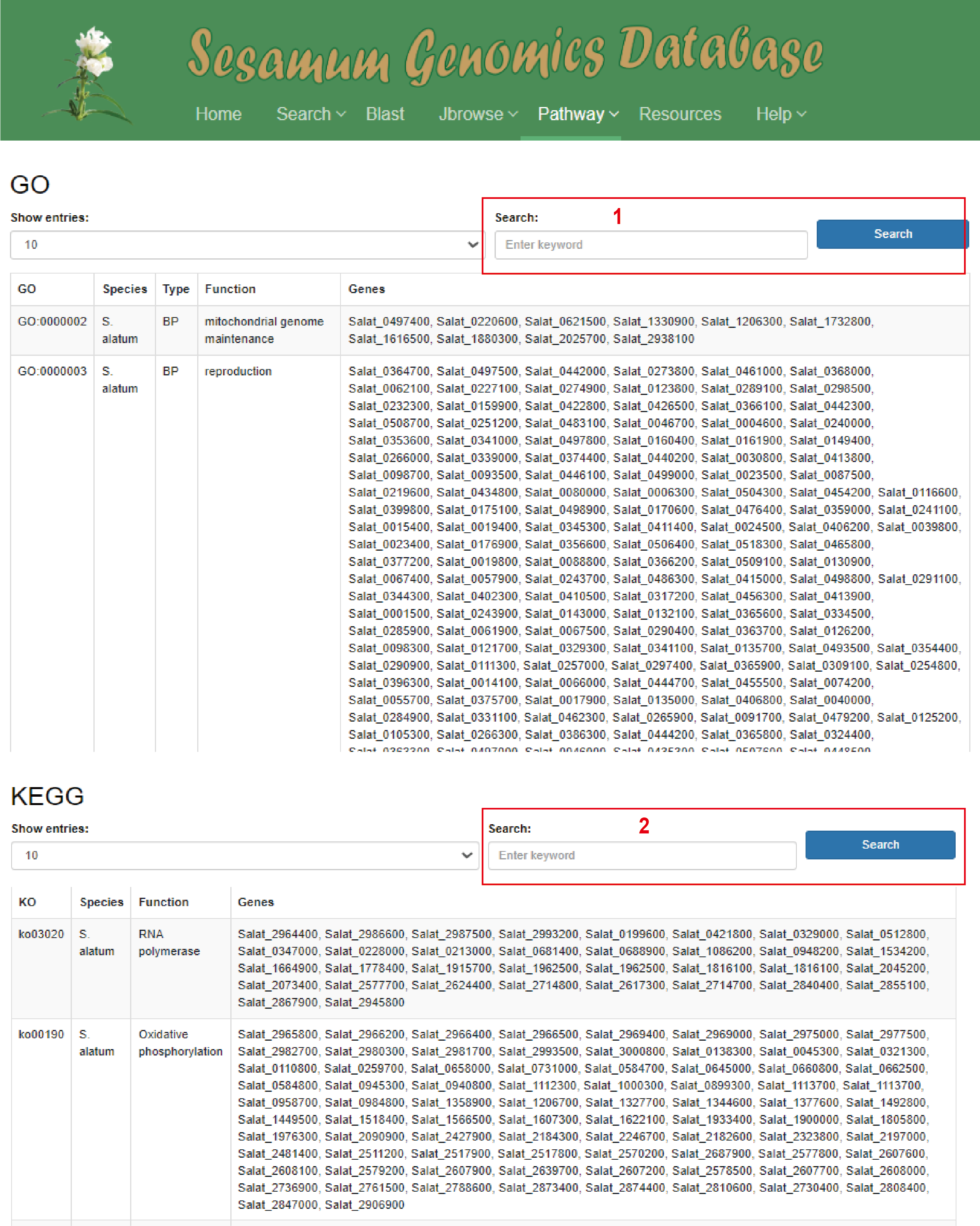Image resolution: width=980 pixels, height=1226 pixels.
Task: Click the Type column header in GO table
Action: (176, 289)
